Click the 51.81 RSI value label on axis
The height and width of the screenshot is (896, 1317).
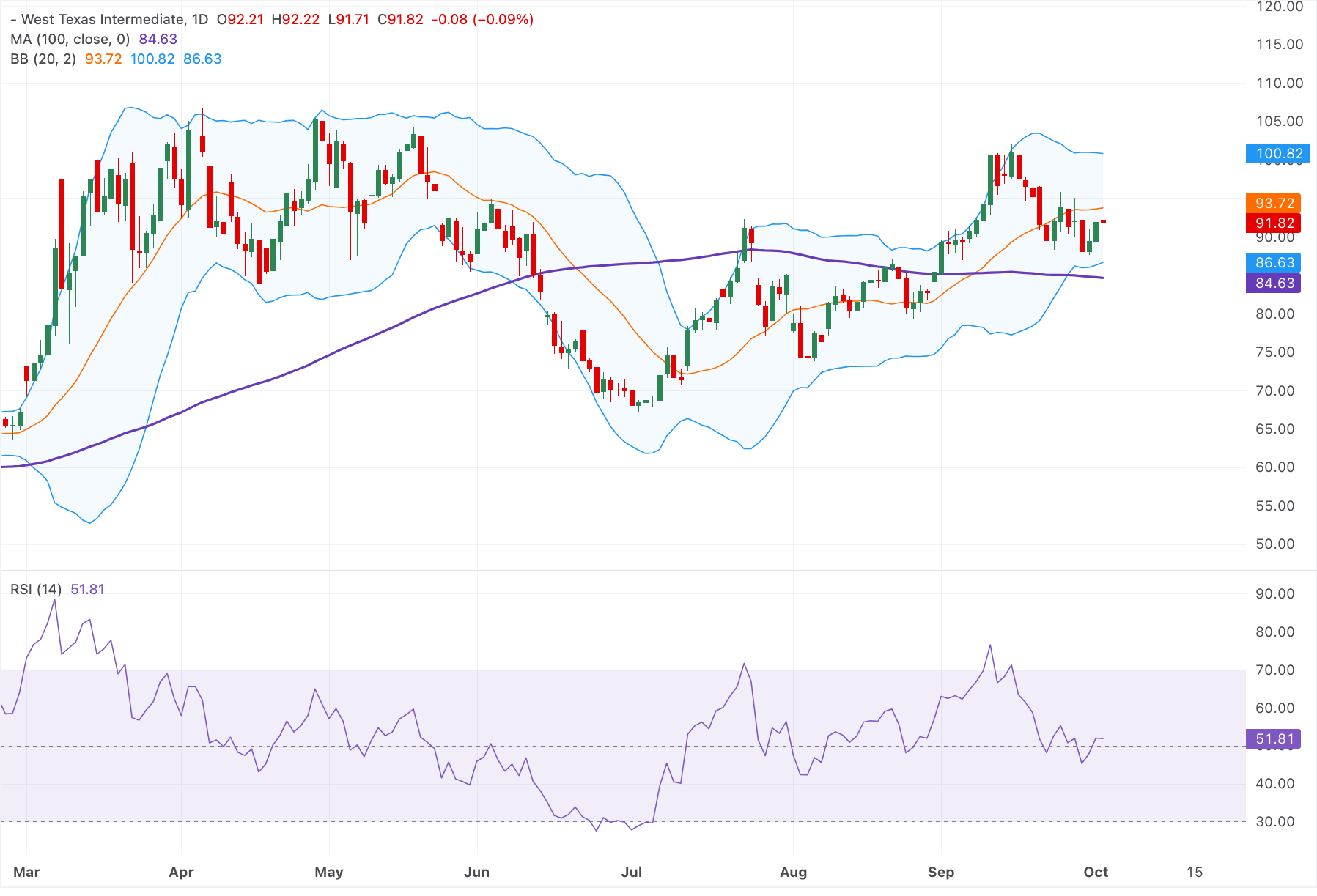(1274, 738)
